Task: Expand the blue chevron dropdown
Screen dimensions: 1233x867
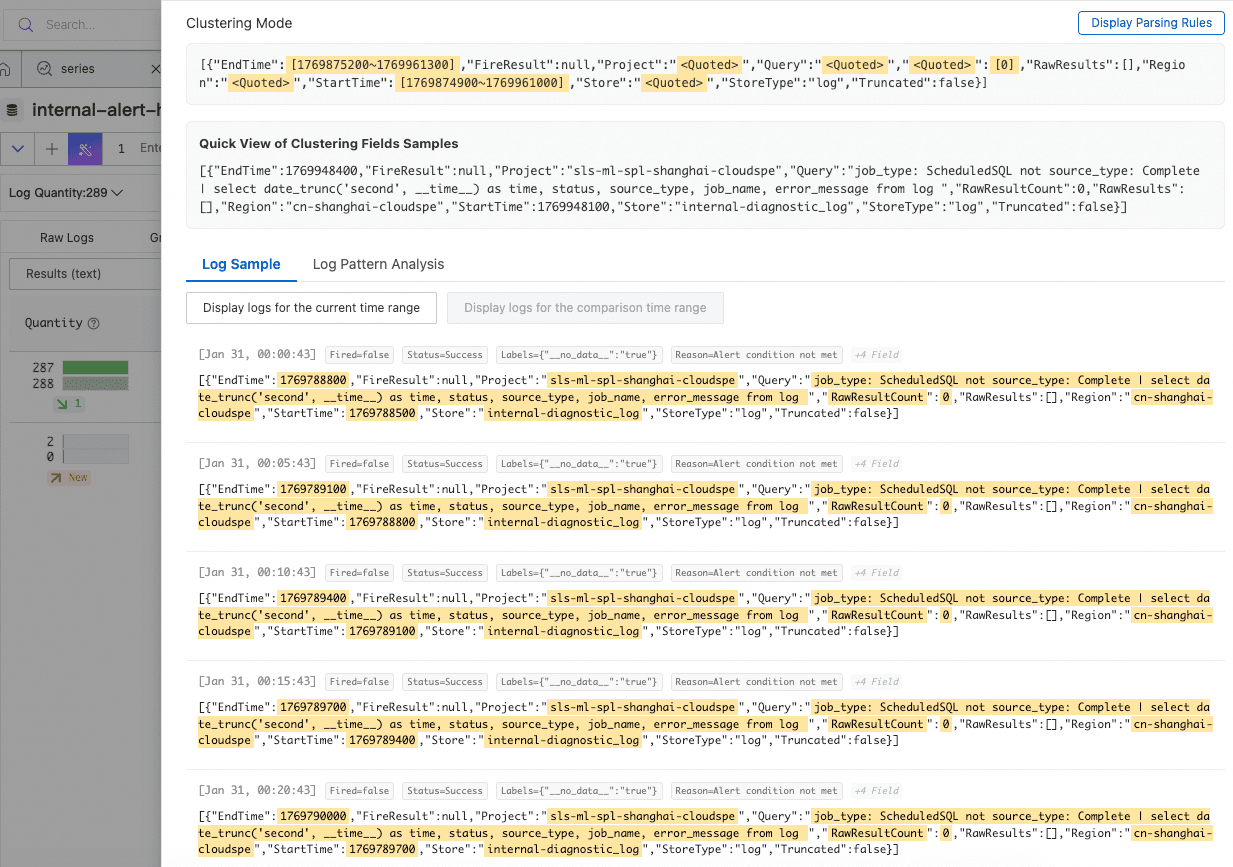Action: [x=17, y=148]
